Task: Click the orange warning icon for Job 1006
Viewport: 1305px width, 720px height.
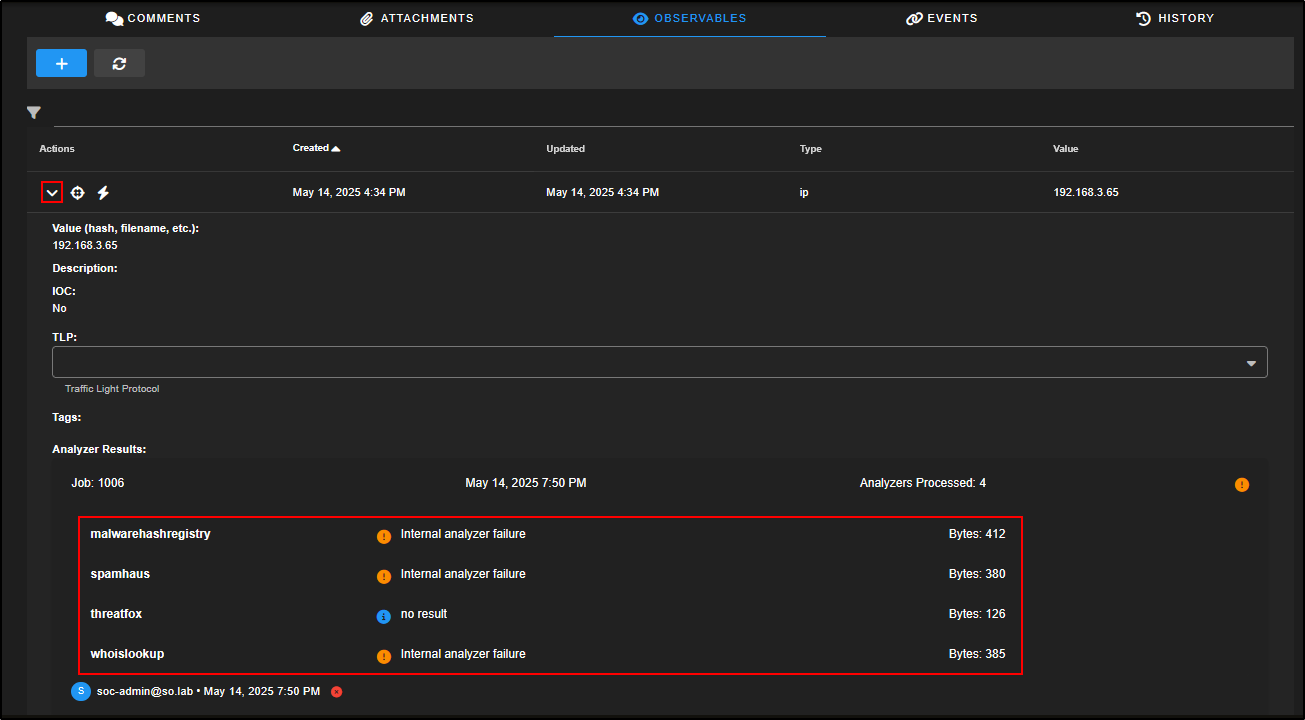Action: click(x=1241, y=484)
